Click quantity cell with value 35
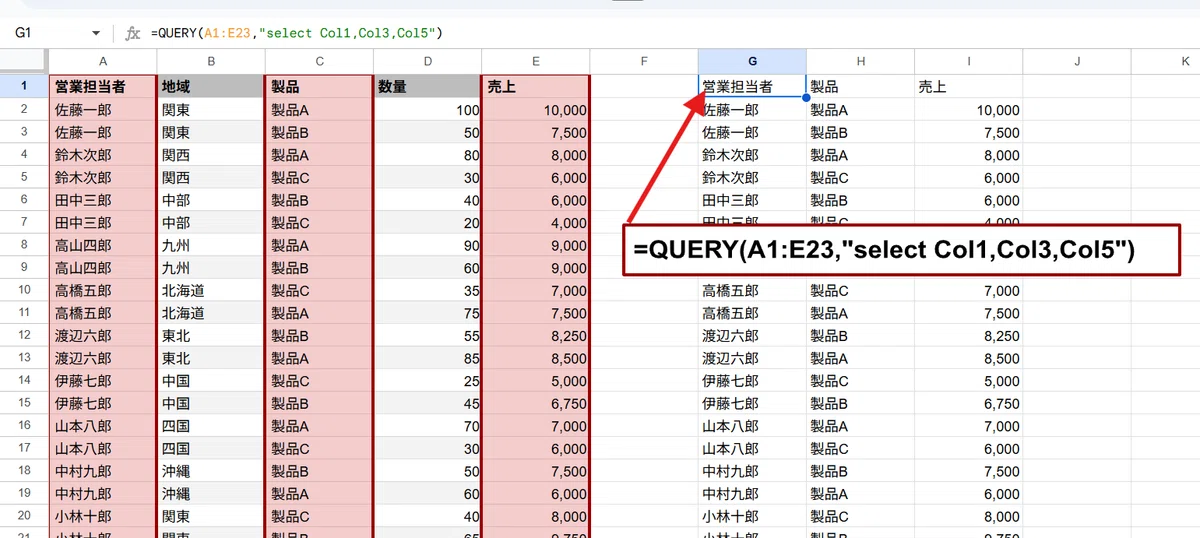Screen dimensions: 1200x538 click(x=427, y=291)
